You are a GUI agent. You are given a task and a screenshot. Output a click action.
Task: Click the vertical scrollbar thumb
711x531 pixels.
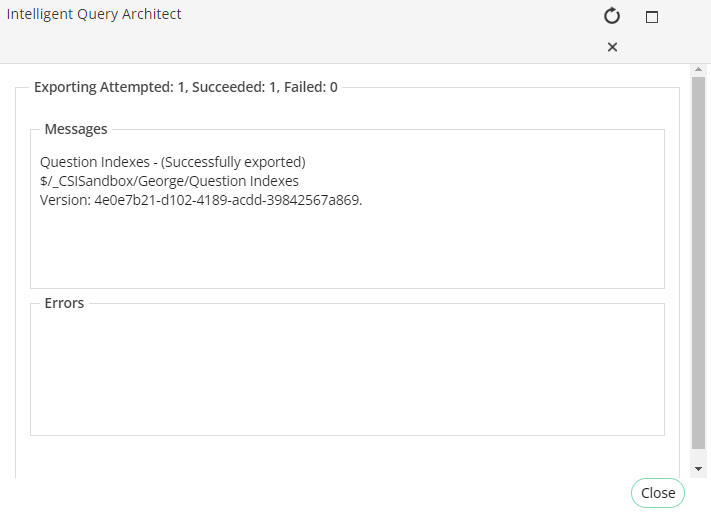pos(698,260)
